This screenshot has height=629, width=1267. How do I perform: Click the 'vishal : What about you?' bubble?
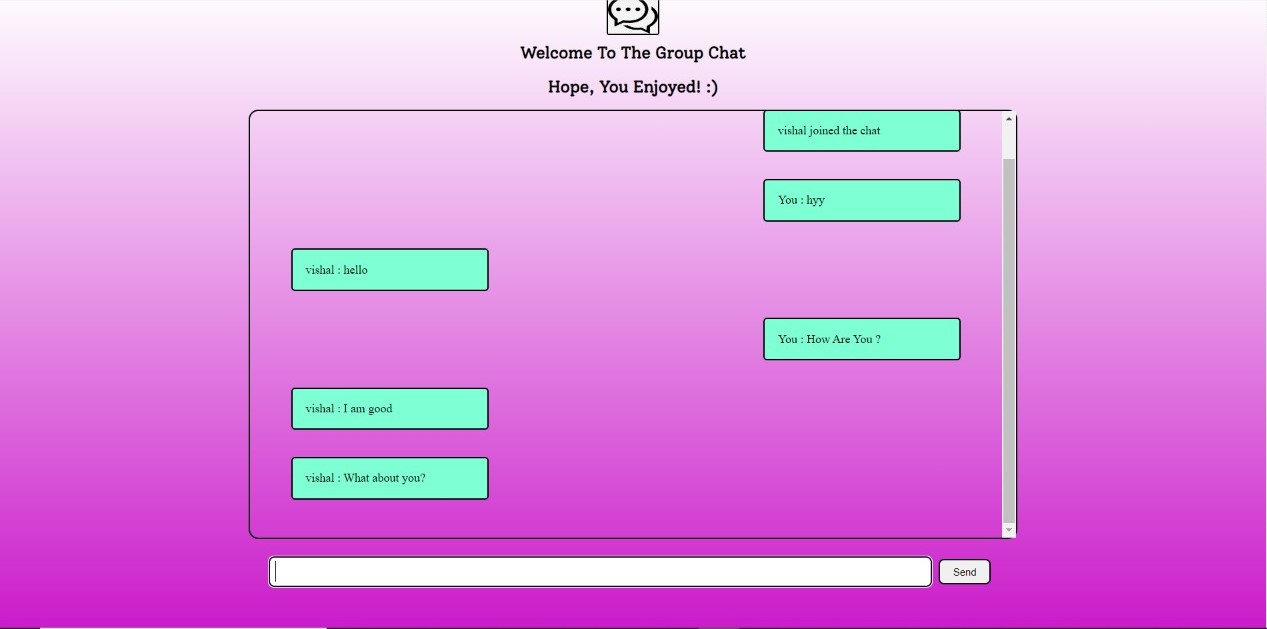[389, 477]
